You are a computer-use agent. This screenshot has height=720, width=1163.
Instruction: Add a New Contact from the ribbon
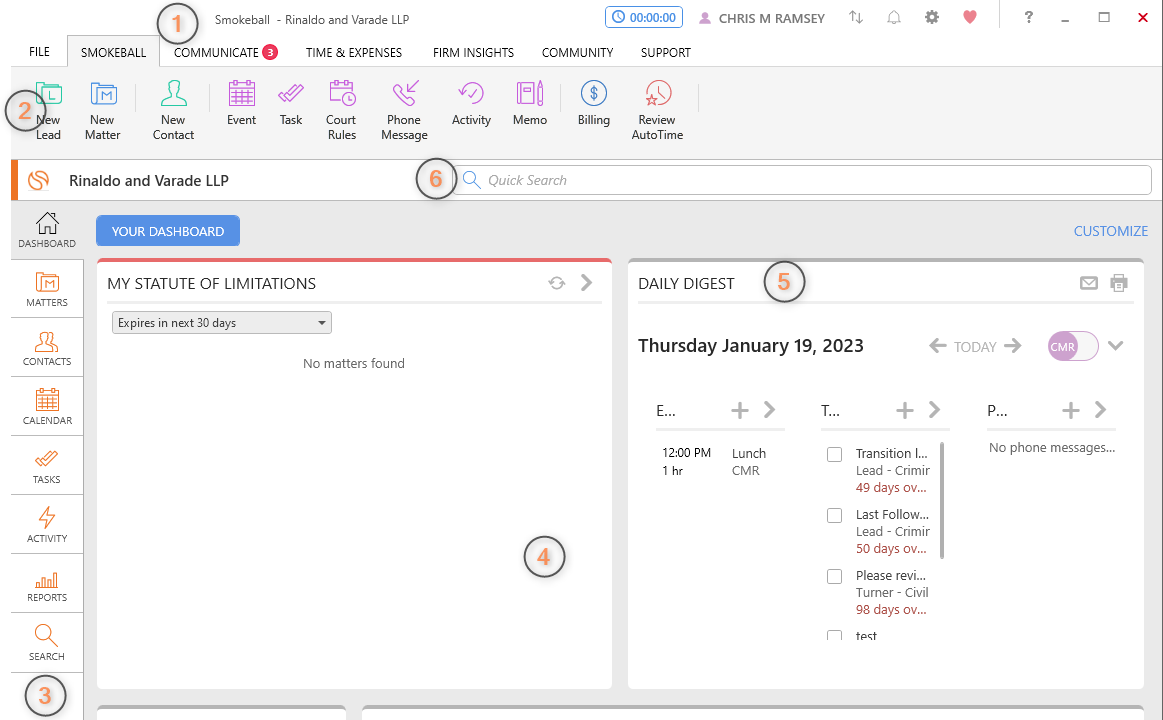pyautogui.click(x=173, y=111)
